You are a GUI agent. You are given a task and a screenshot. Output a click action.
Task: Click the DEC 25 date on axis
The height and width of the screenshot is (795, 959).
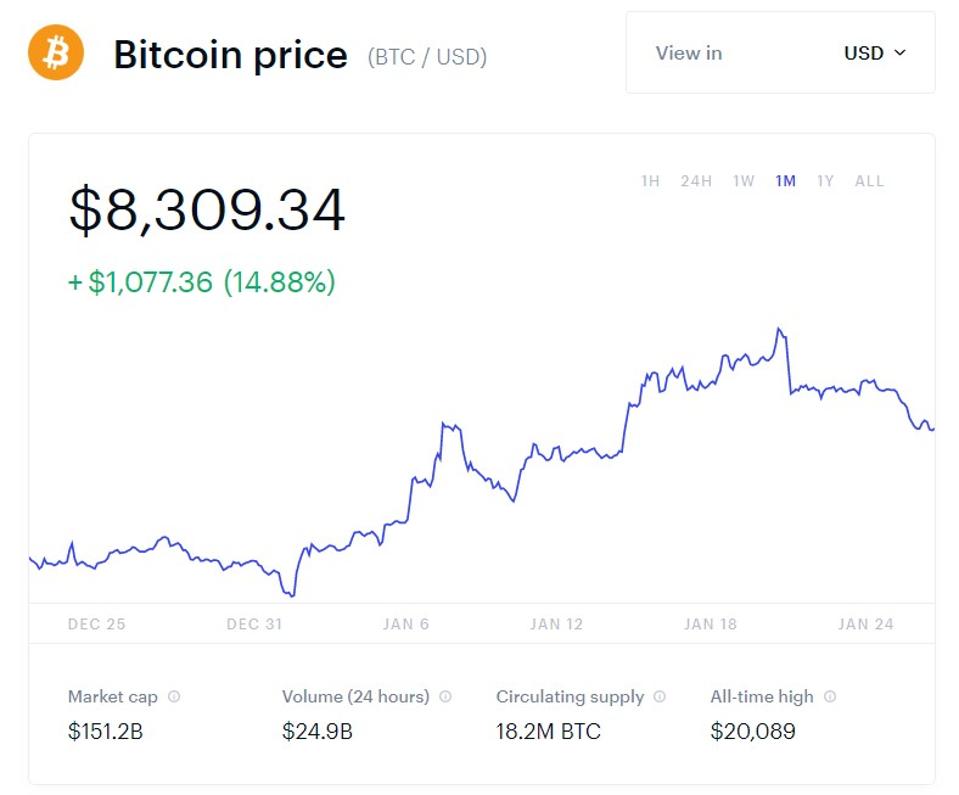coord(97,624)
